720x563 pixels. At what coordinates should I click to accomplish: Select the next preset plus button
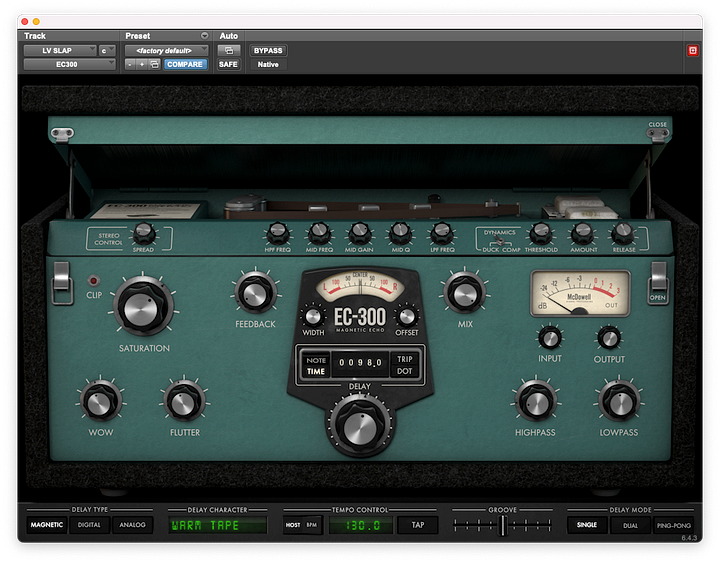(142, 64)
